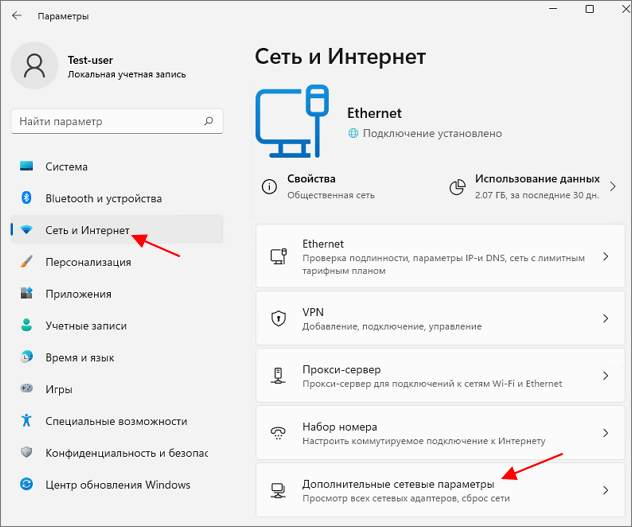Open Набор номера settings title
632x527 pixels.
coord(340,427)
